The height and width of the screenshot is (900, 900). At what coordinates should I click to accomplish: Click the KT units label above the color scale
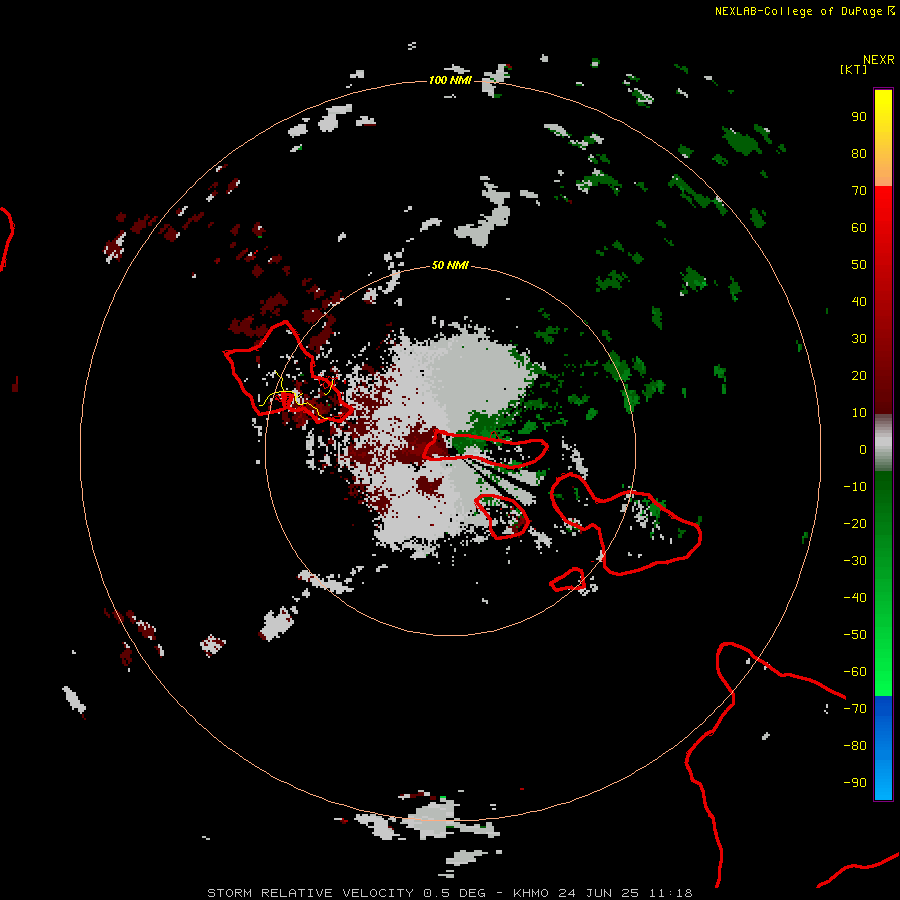tap(854, 69)
